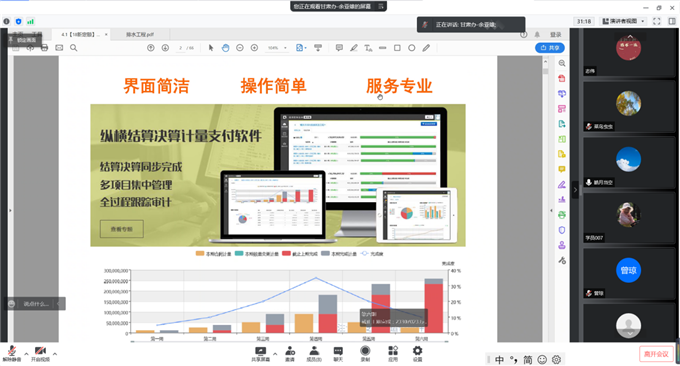Click the PDF vertical scrollbar
680x366 pixels.
point(545,199)
